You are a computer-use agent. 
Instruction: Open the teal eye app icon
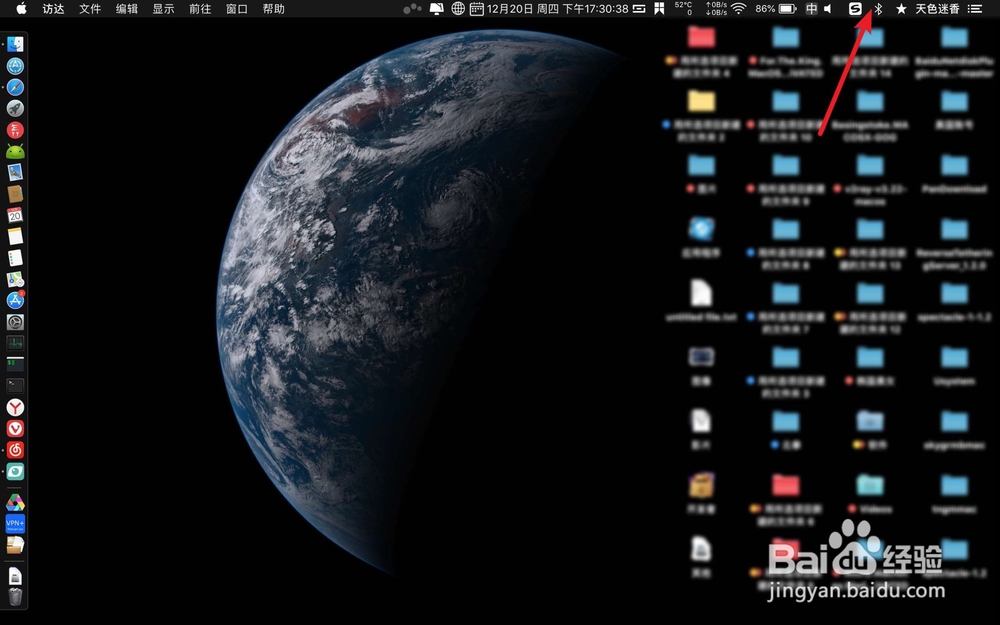pyautogui.click(x=15, y=471)
